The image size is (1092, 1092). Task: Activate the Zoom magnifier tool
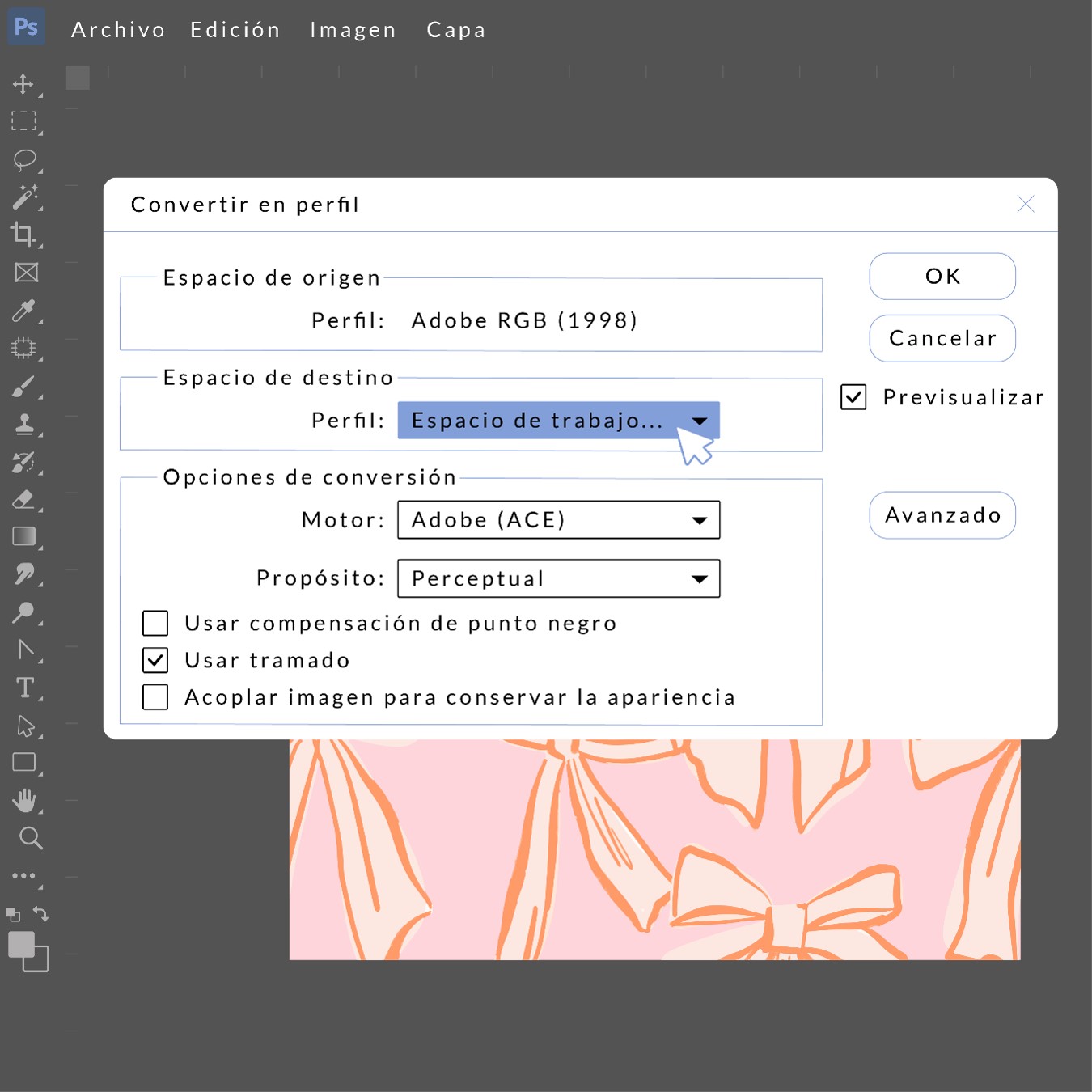pos(31,838)
